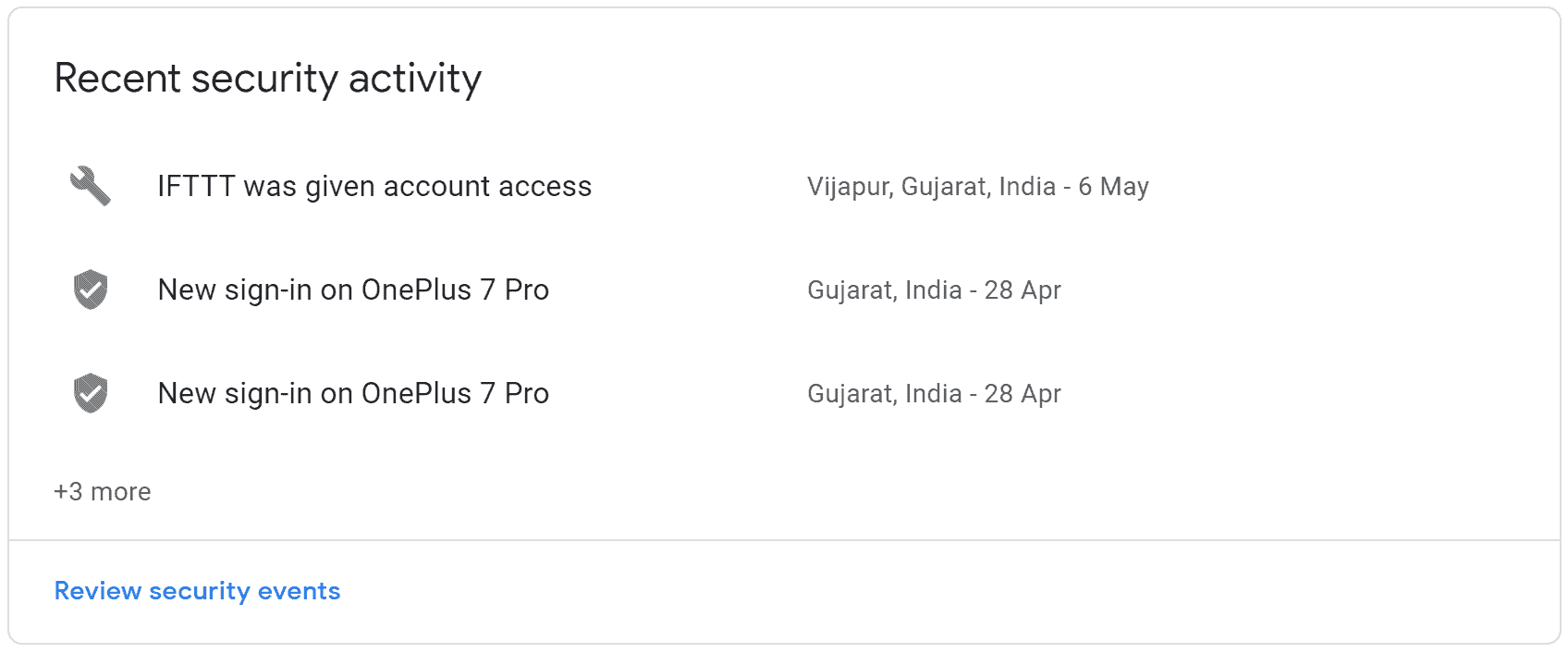Viewport: 1568px width, 653px height.
Task: Click 'OnePlus 7 Pro' device name in first sign-in
Action: tap(455, 290)
